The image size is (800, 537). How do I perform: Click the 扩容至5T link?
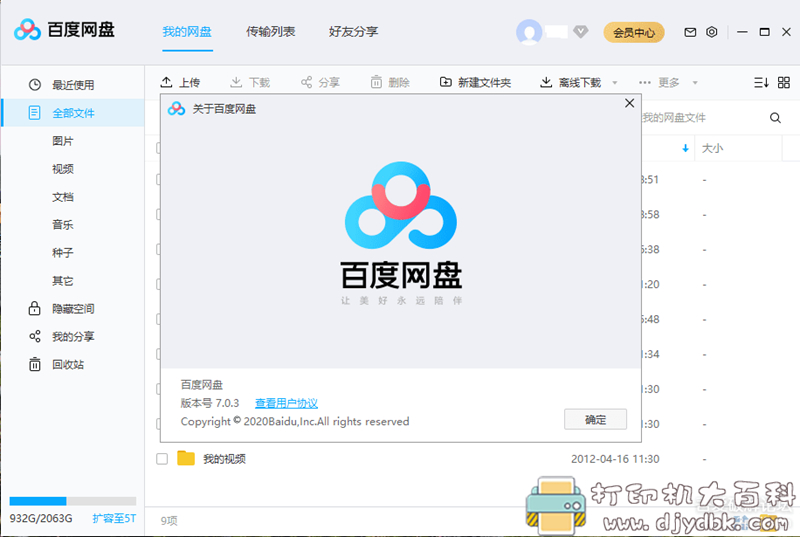[x=114, y=518]
